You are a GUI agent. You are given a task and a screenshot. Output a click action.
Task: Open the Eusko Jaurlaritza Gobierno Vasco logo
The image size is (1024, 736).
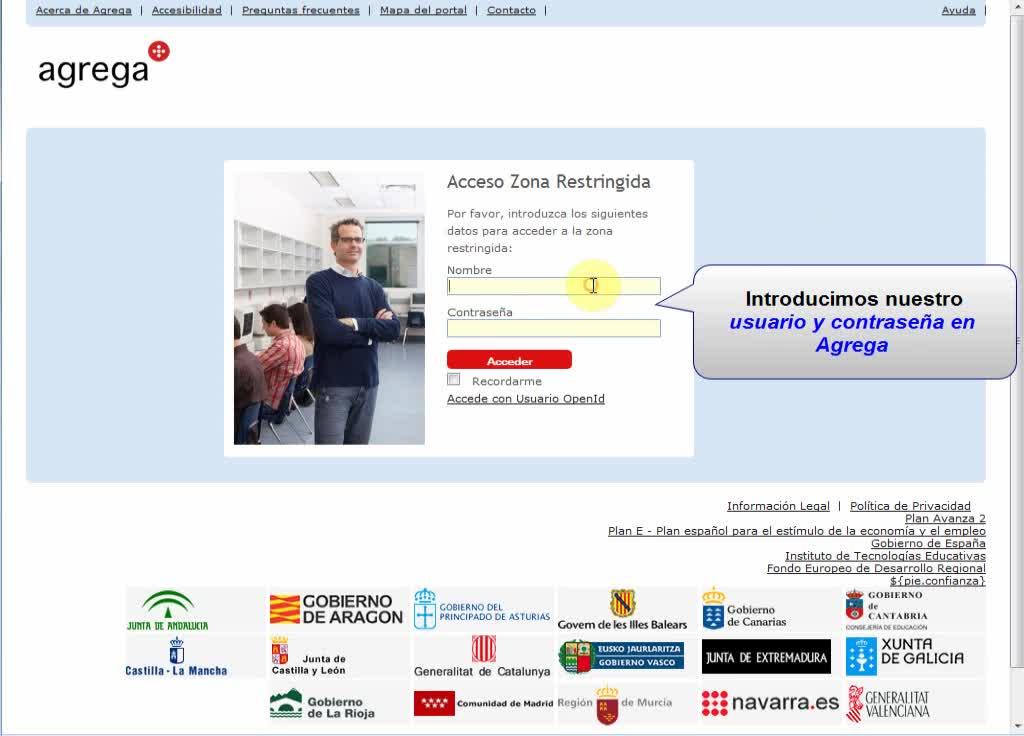pyautogui.click(x=621, y=656)
